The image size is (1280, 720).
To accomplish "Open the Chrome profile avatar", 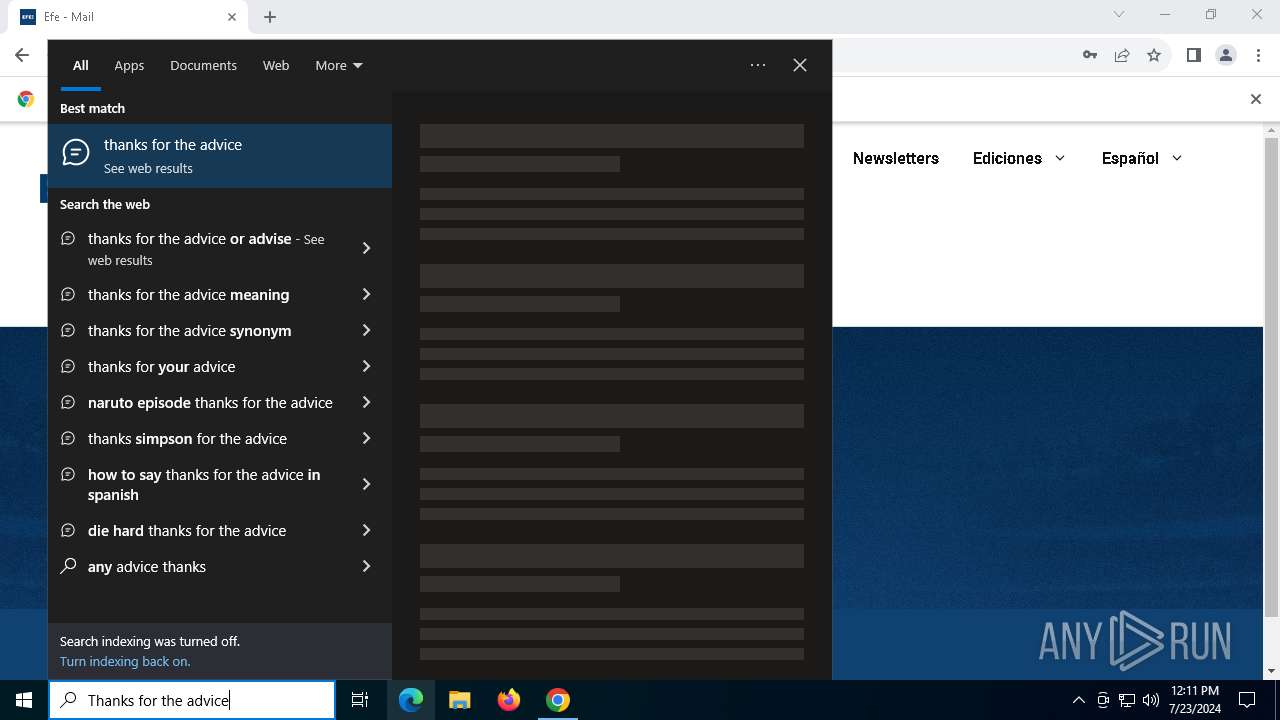I will point(1226,55).
